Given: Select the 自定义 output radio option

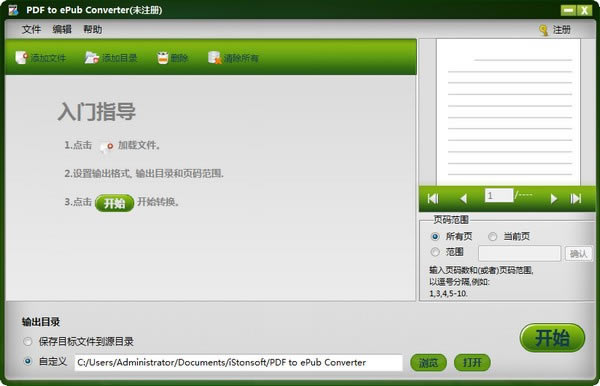Looking at the screenshot, I should pyautogui.click(x=28, y=362).
